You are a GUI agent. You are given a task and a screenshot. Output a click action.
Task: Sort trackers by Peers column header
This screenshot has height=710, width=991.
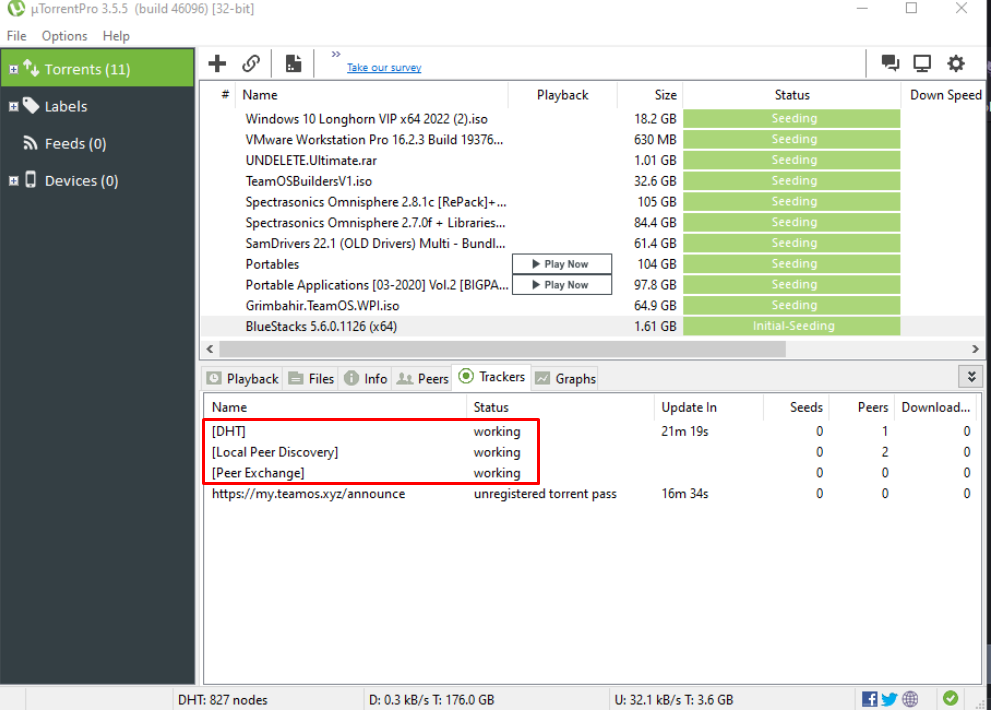click(x=862, y=407)
